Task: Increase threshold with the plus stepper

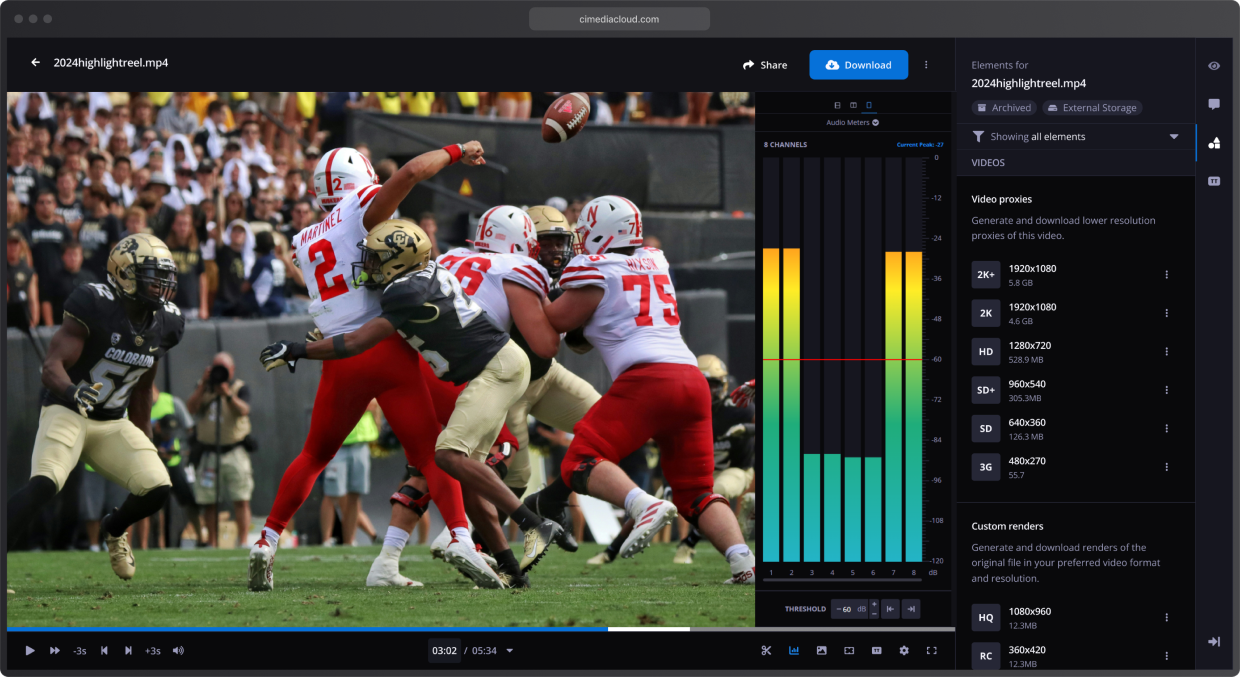Action: click(874, 604)
